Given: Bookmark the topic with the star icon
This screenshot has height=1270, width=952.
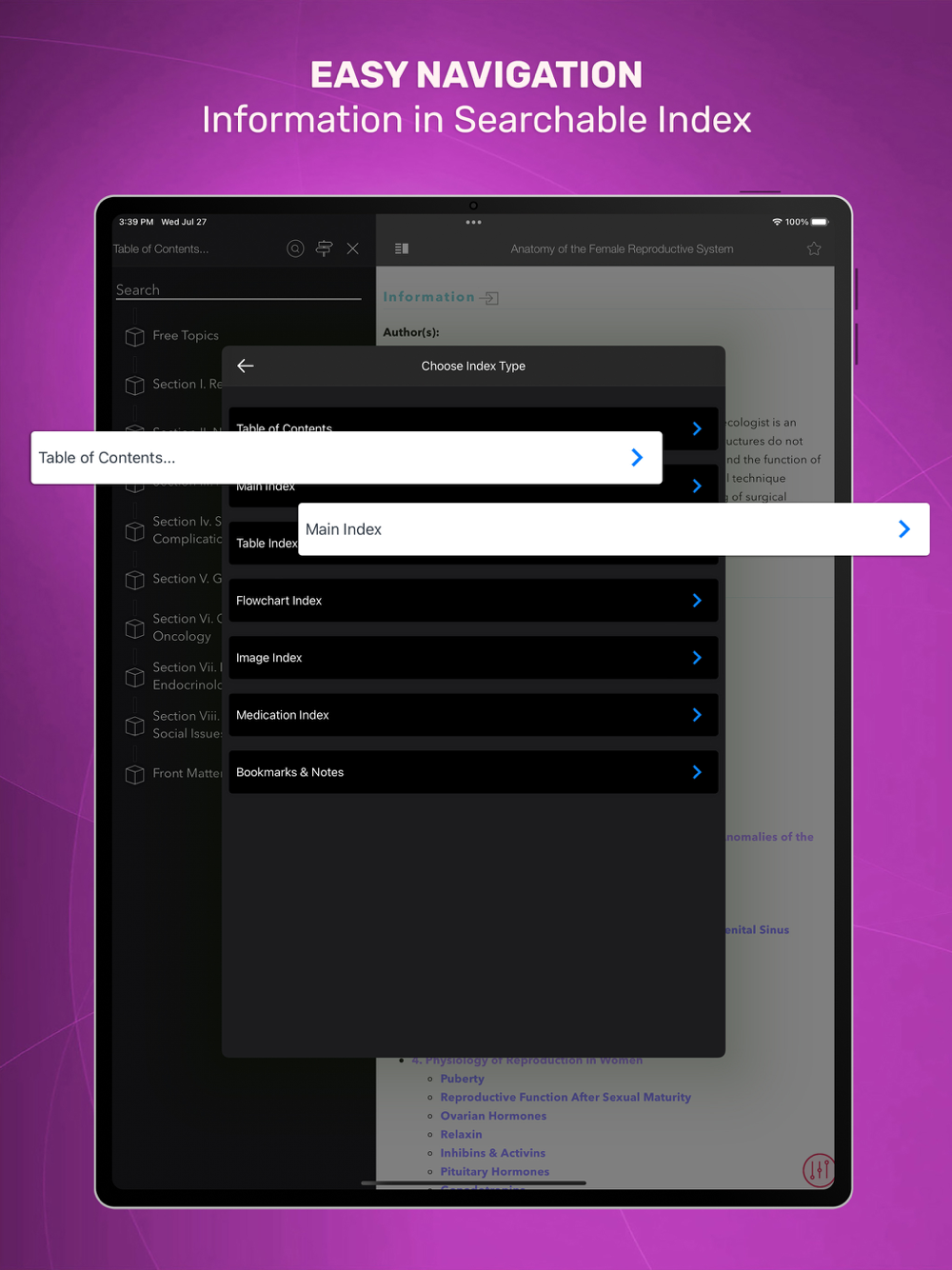Looking at the screenshot, I should click(814, 248).
